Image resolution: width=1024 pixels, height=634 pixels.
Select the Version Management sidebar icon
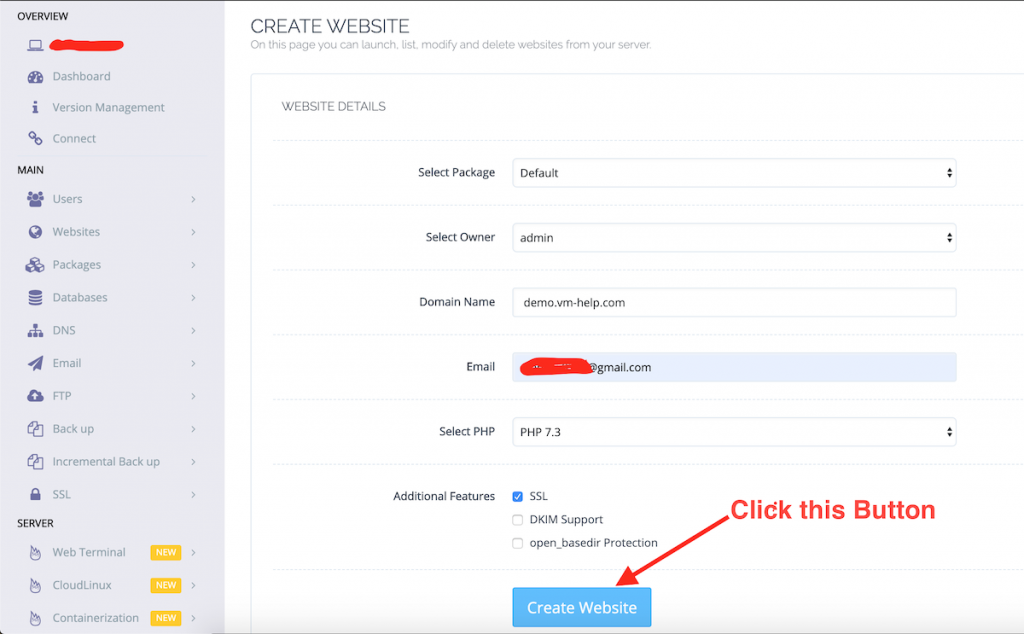35,107
